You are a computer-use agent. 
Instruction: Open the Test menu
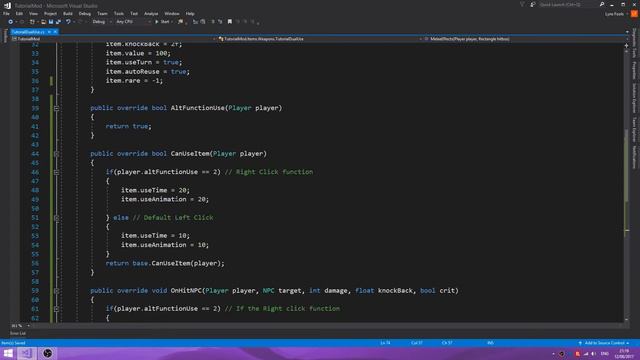click(134, 14)
